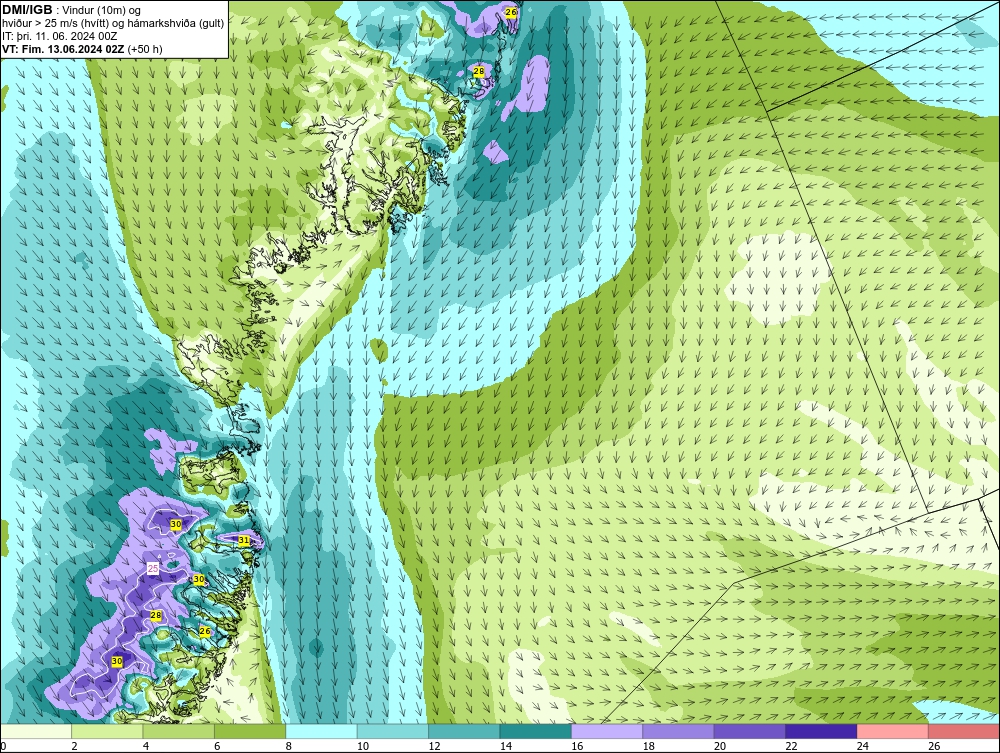This screenshot has height=753, width=1000.
Task: Click the scale tick label 4
Action: pos(146,746)
